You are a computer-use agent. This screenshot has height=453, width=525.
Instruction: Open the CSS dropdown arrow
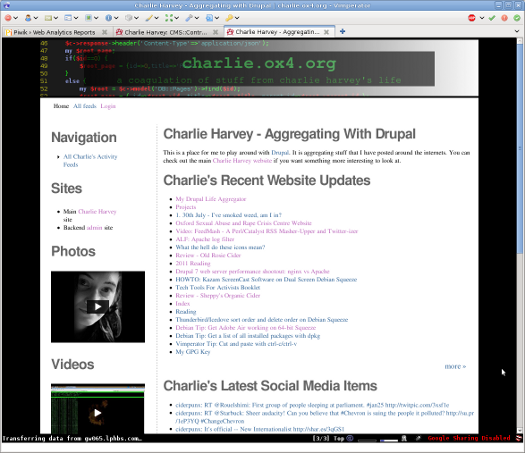tap(56, 18)
